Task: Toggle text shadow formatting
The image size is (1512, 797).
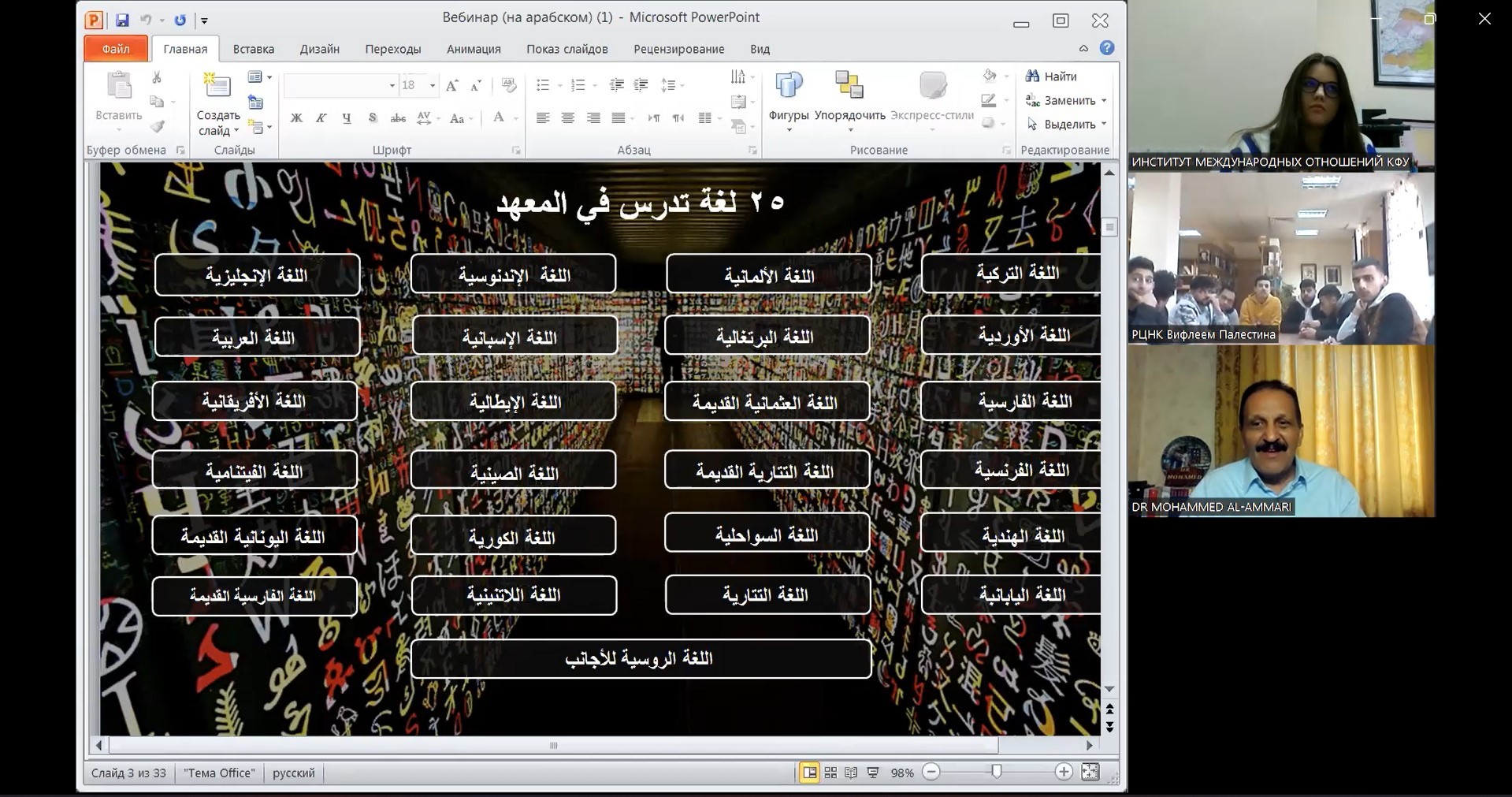Action: coord(372,118)
